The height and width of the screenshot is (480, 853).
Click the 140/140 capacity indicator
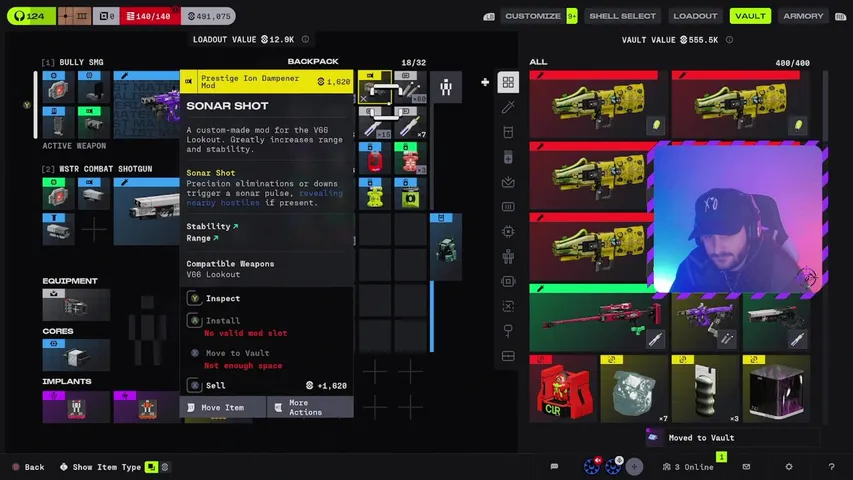point(149,16)
